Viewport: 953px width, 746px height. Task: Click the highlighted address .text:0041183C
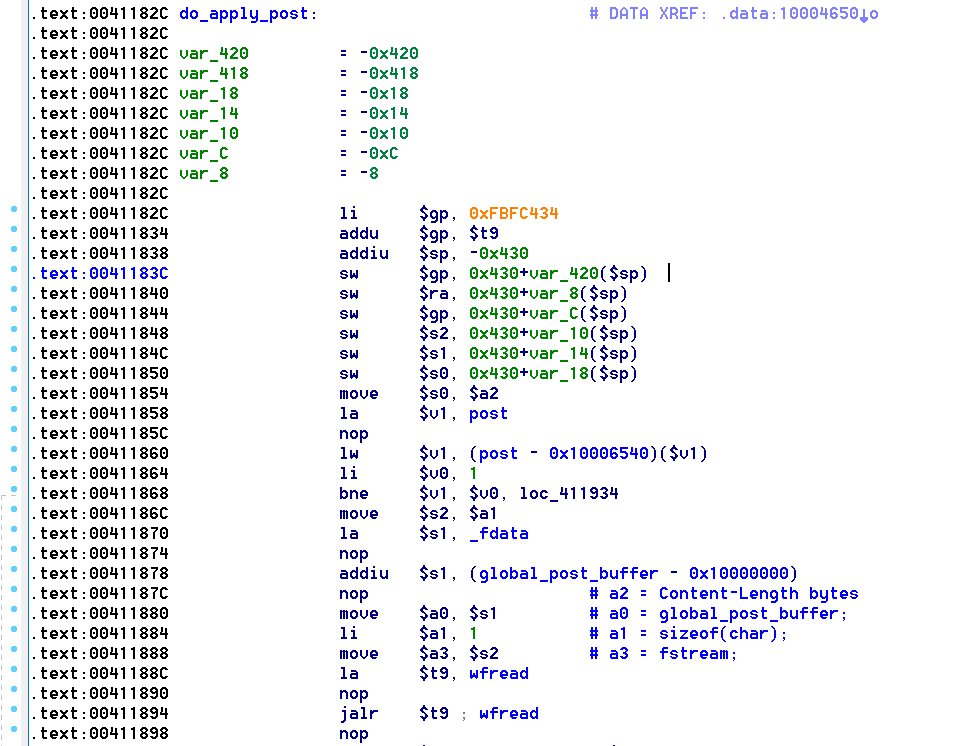coord(100,274)
